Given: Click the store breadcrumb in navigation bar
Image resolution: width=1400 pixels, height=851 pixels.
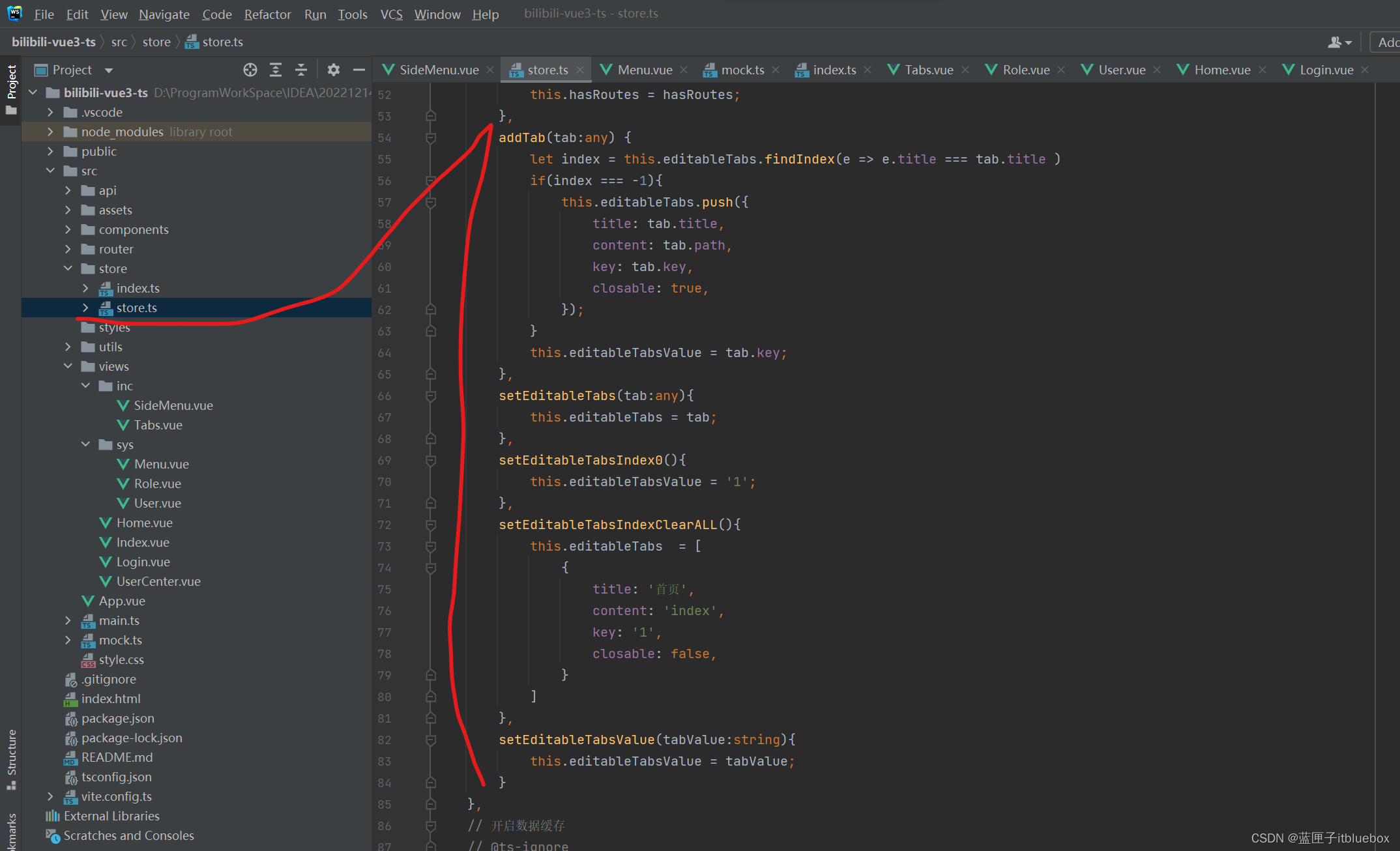Looking at the screenshot, I should [156, 42].
